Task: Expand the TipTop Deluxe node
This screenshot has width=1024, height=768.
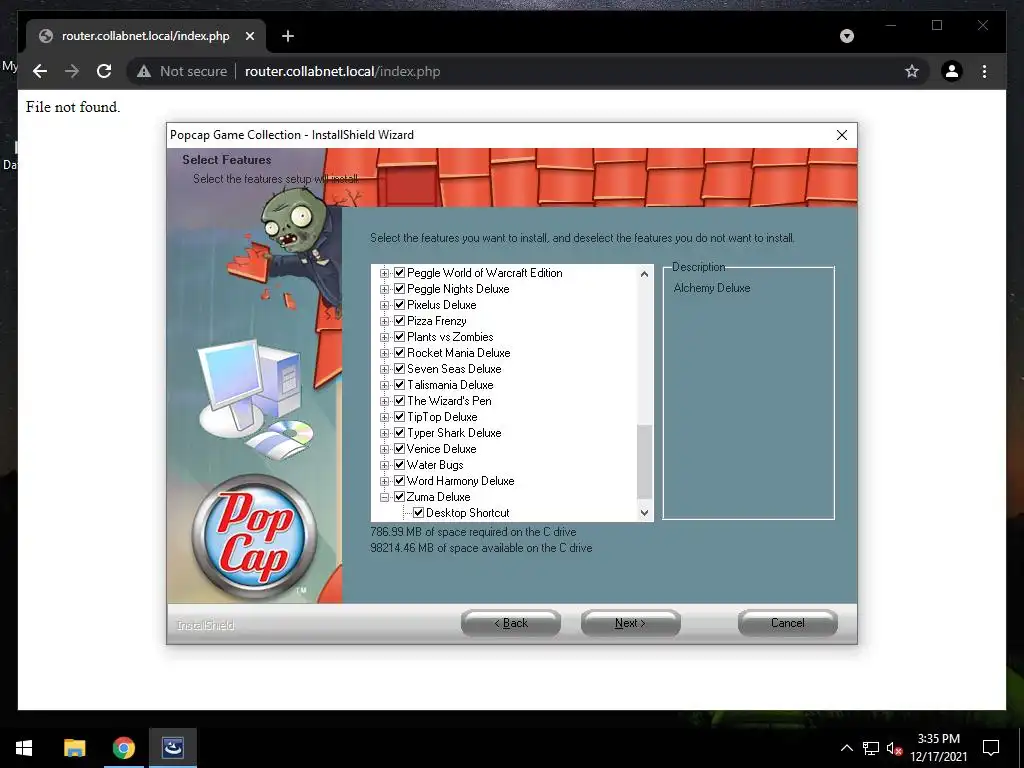Action: pos(384,417)
